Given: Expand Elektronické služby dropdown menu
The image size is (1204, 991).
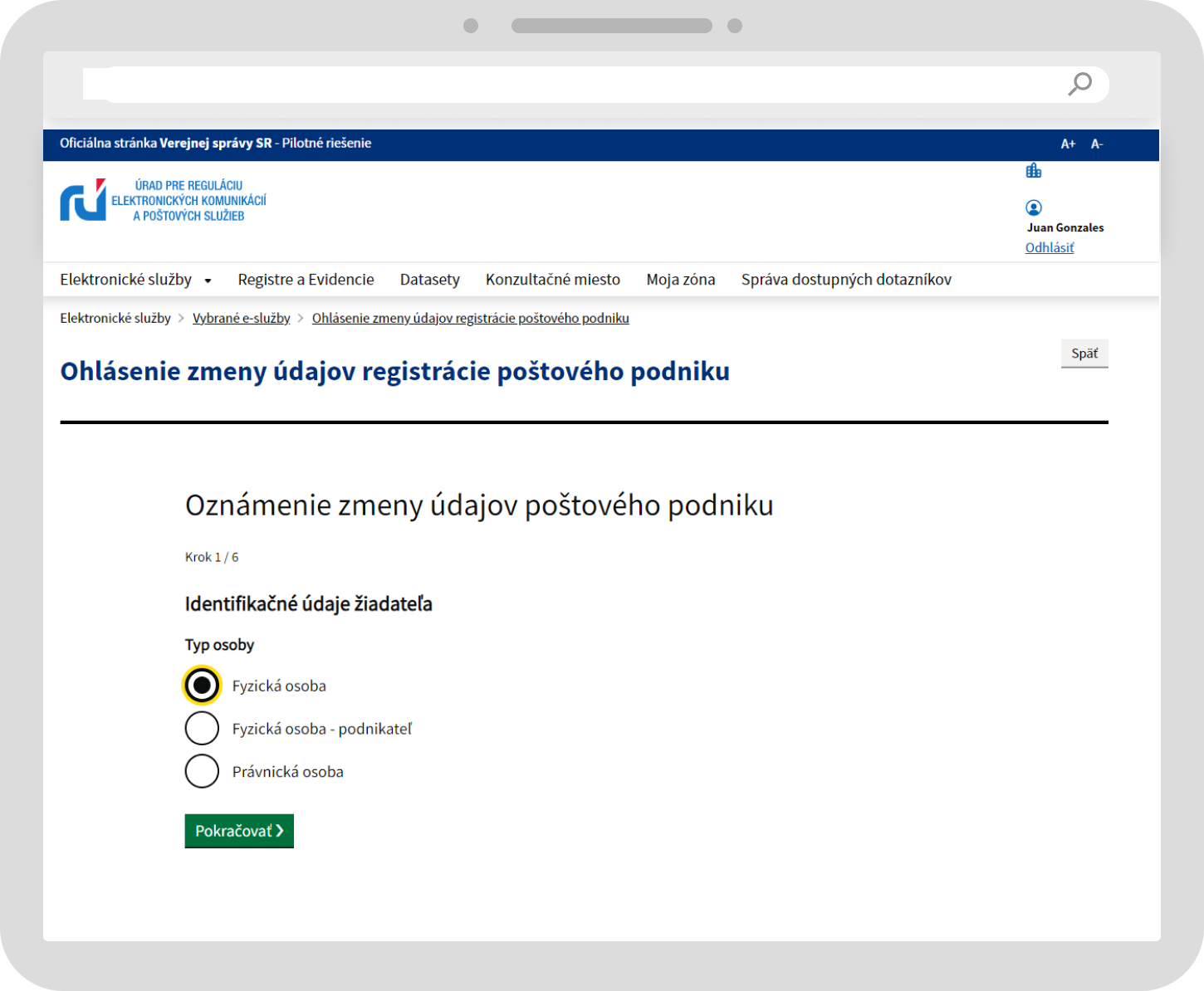Looking at the screenshot, I should [x=135, y=280].
